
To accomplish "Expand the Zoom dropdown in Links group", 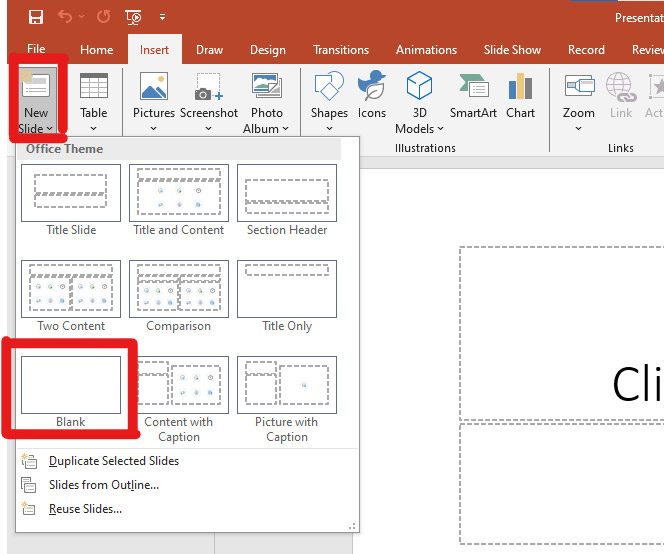I will point(578,128).
